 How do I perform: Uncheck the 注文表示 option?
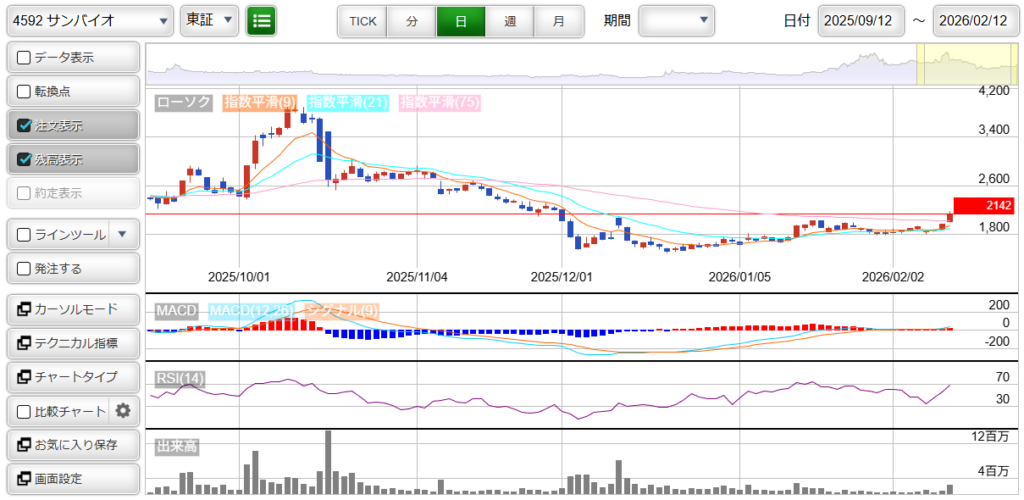tap(25, 126)
